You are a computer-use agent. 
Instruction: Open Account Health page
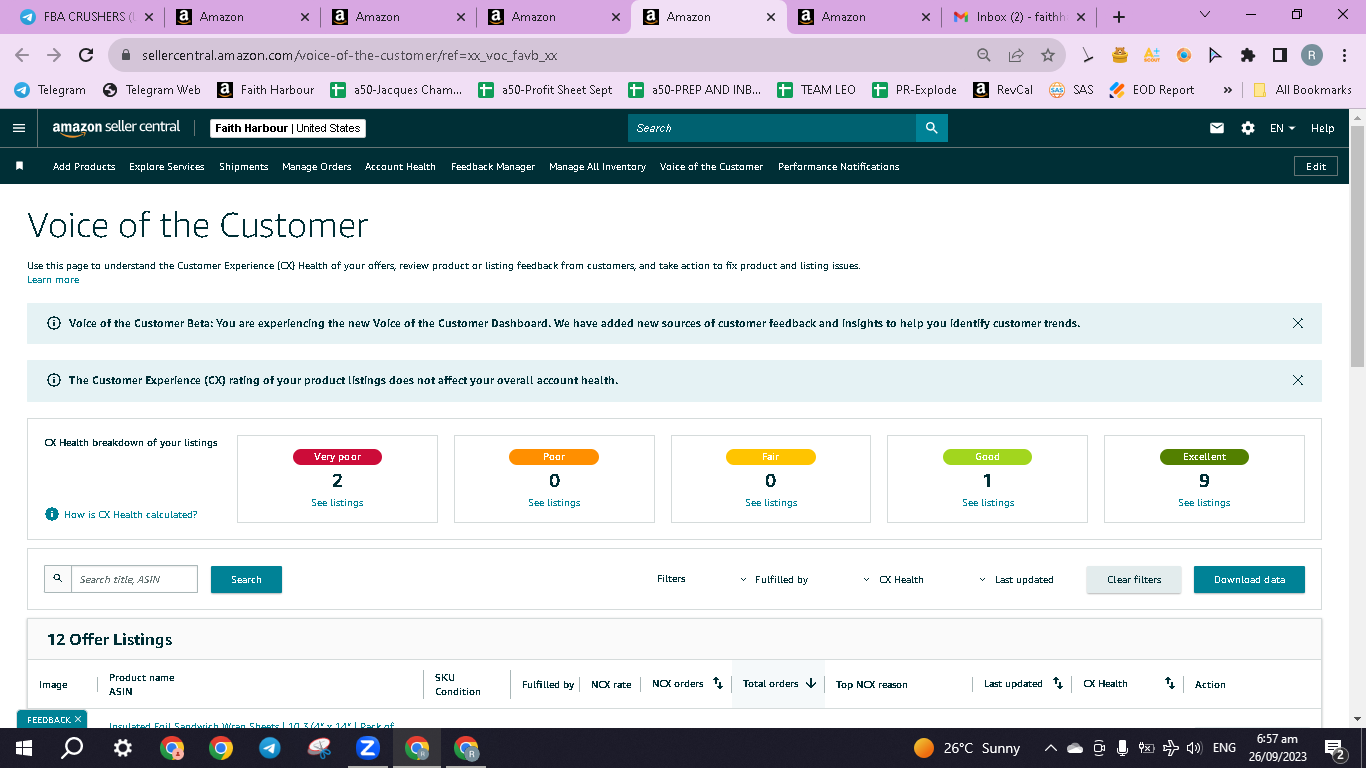400,167
